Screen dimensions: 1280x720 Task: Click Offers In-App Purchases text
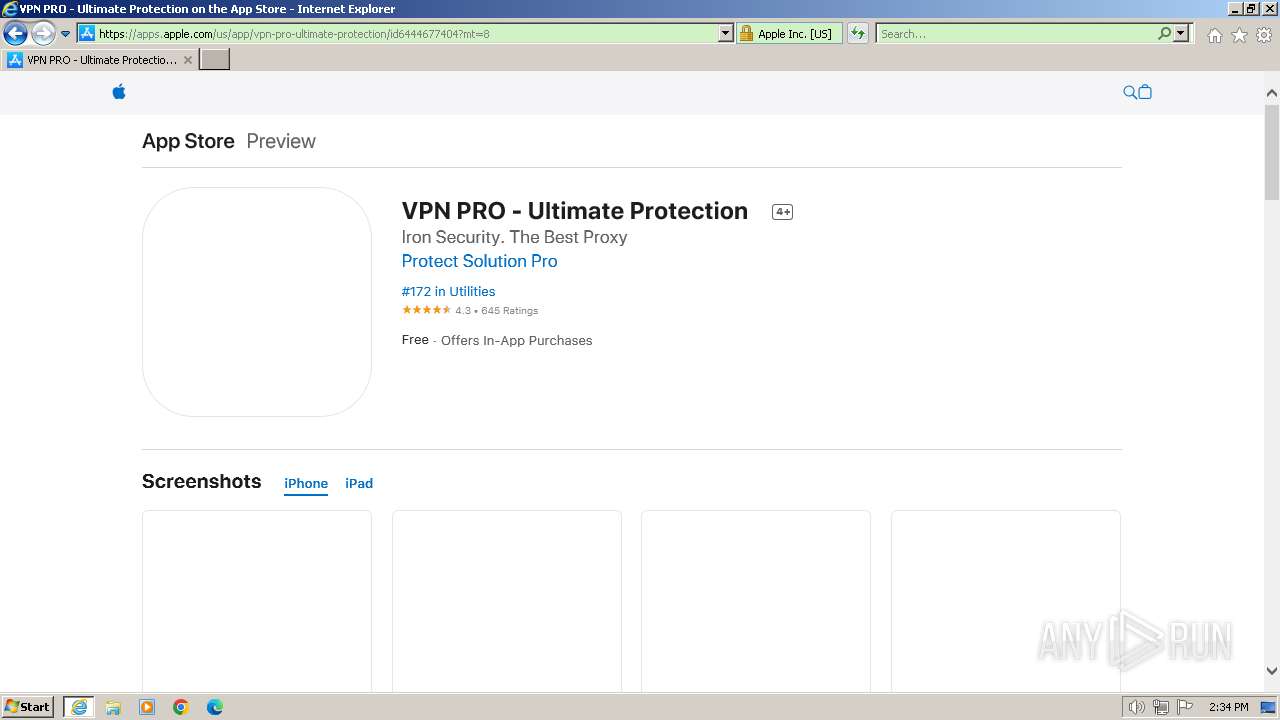point(516,340)
